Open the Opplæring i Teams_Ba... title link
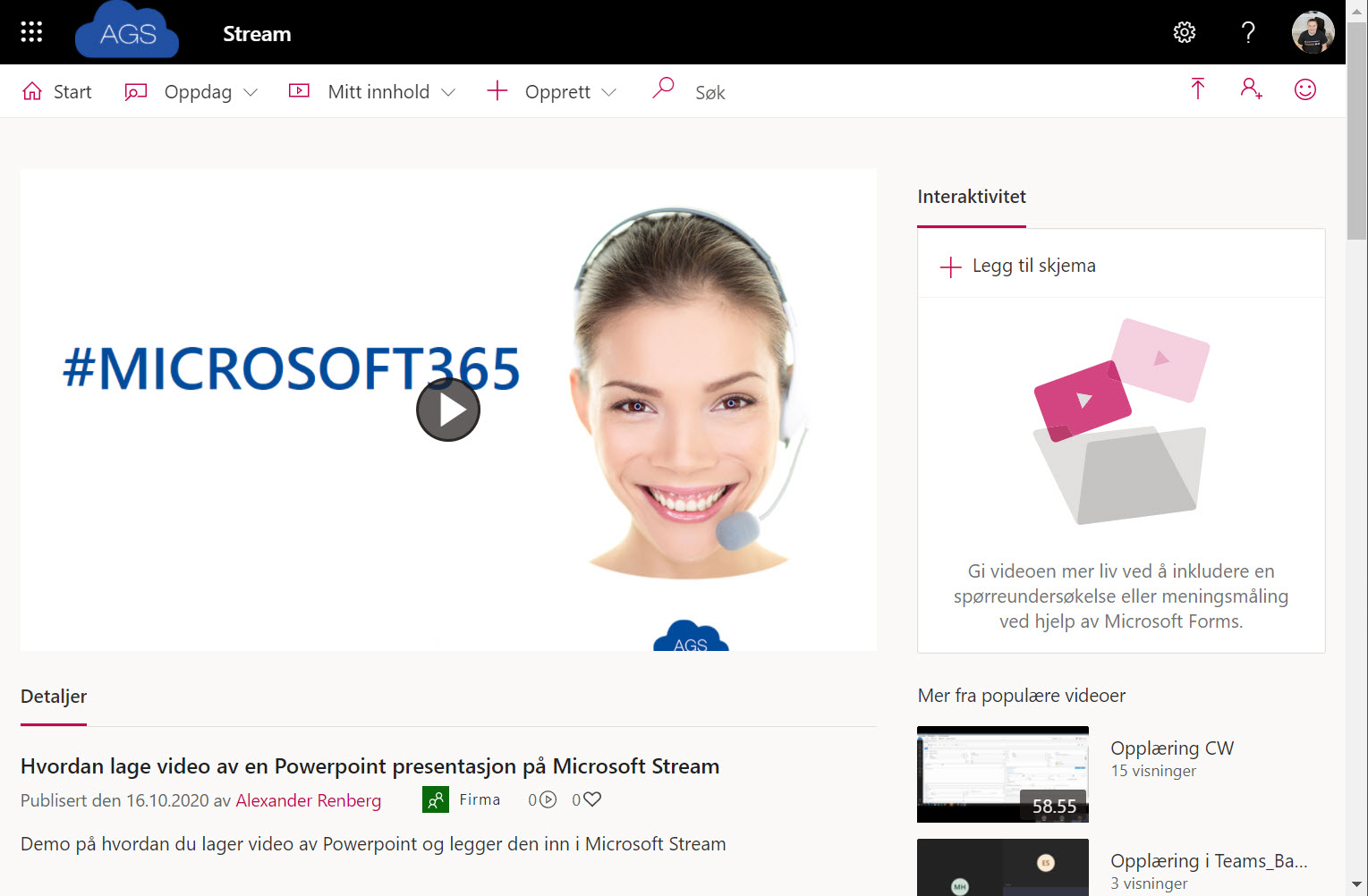 coord(1209,861)
